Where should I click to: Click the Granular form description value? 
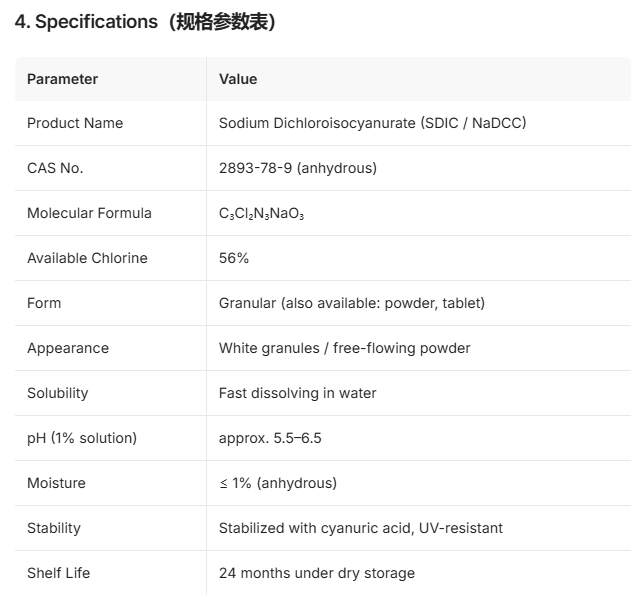pos(352,303)
